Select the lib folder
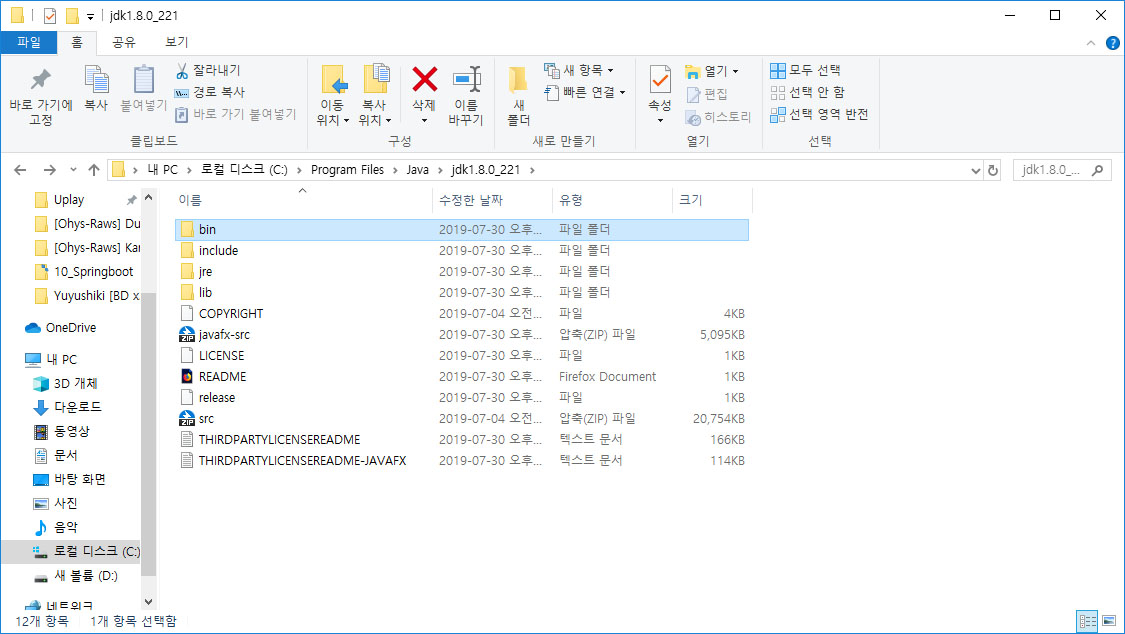The height and width of the screenshot is (634, 1125). coord(461,293)
